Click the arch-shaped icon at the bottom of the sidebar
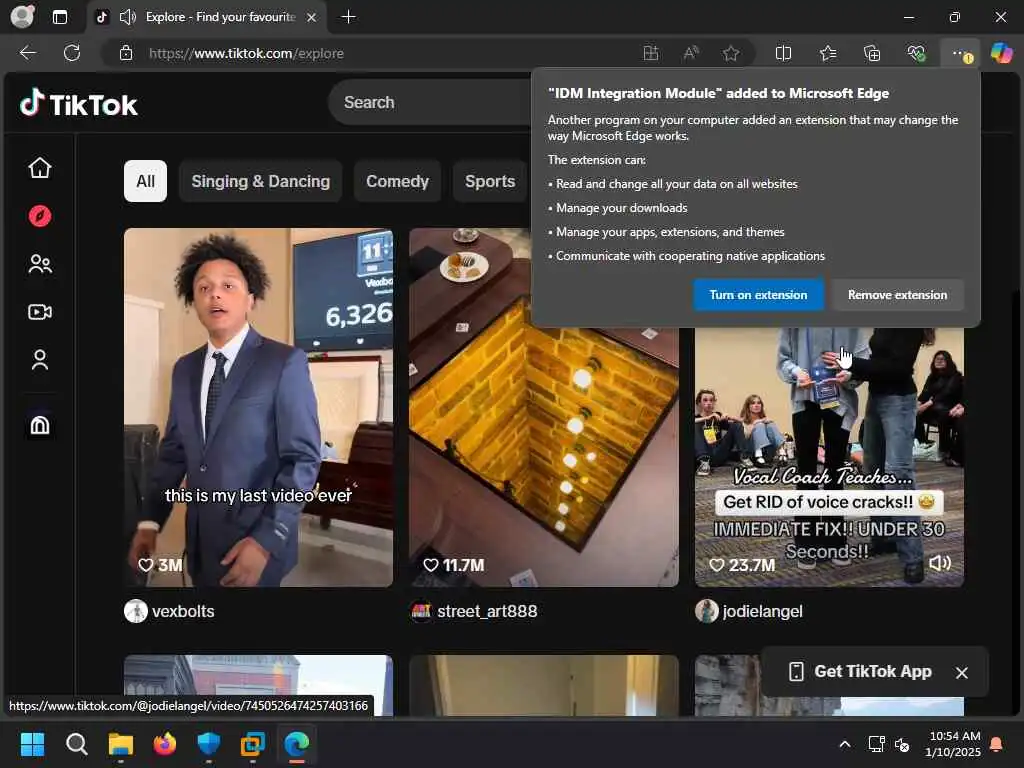 [40, 425]
